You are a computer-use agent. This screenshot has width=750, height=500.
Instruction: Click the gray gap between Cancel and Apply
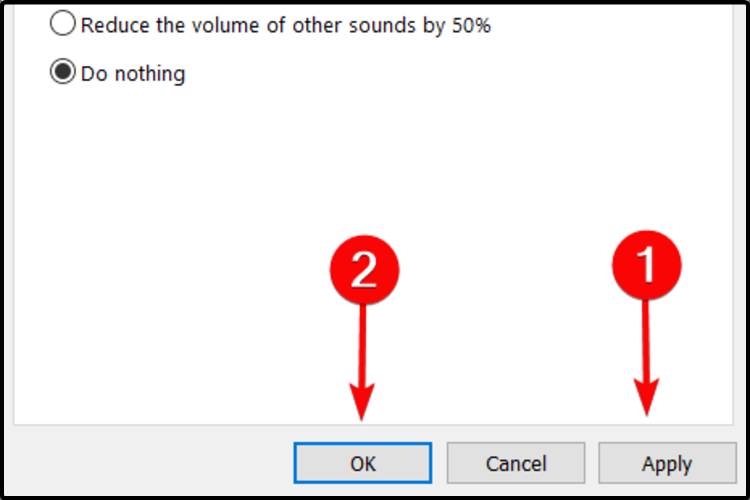coord(592,464)
